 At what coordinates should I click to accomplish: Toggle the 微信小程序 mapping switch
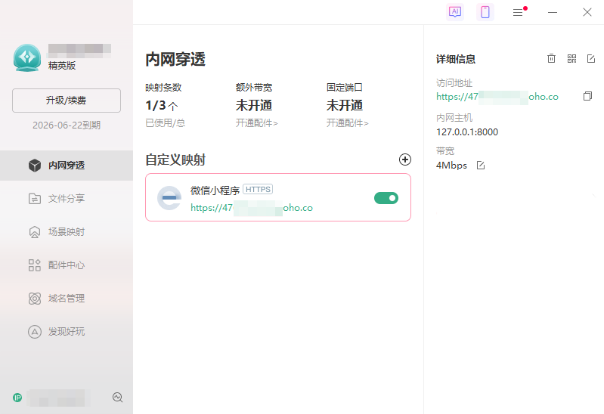pyautogui.click(x=386, y=198)
